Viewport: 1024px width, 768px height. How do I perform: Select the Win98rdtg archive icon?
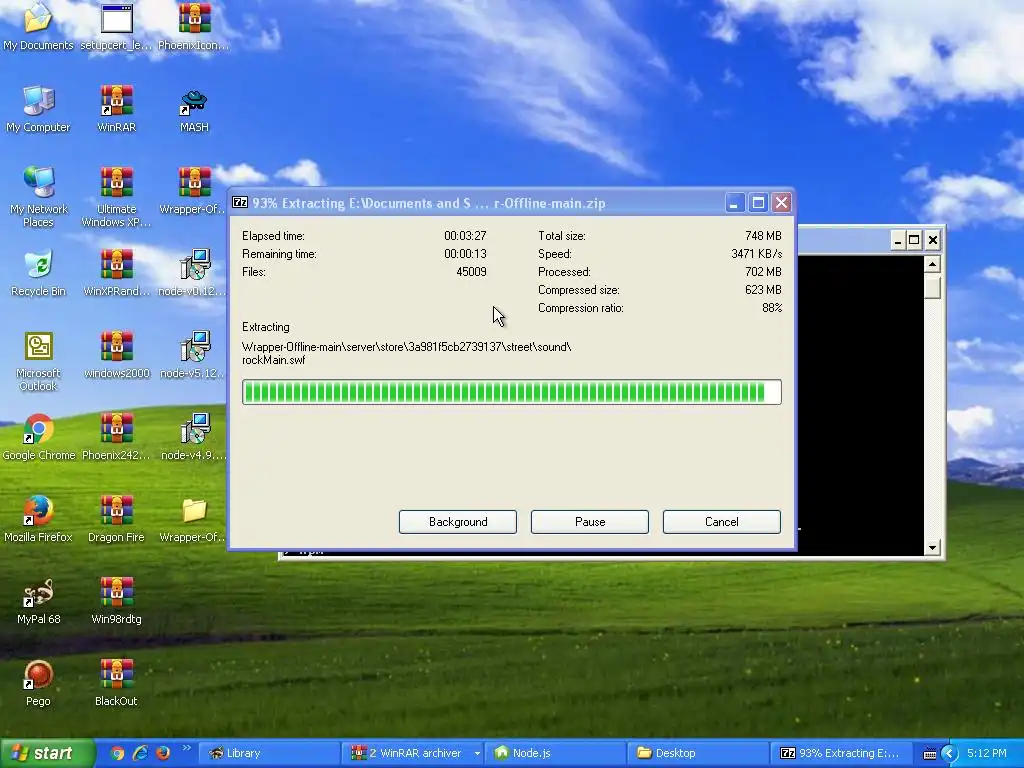click(x=116, y=601)
